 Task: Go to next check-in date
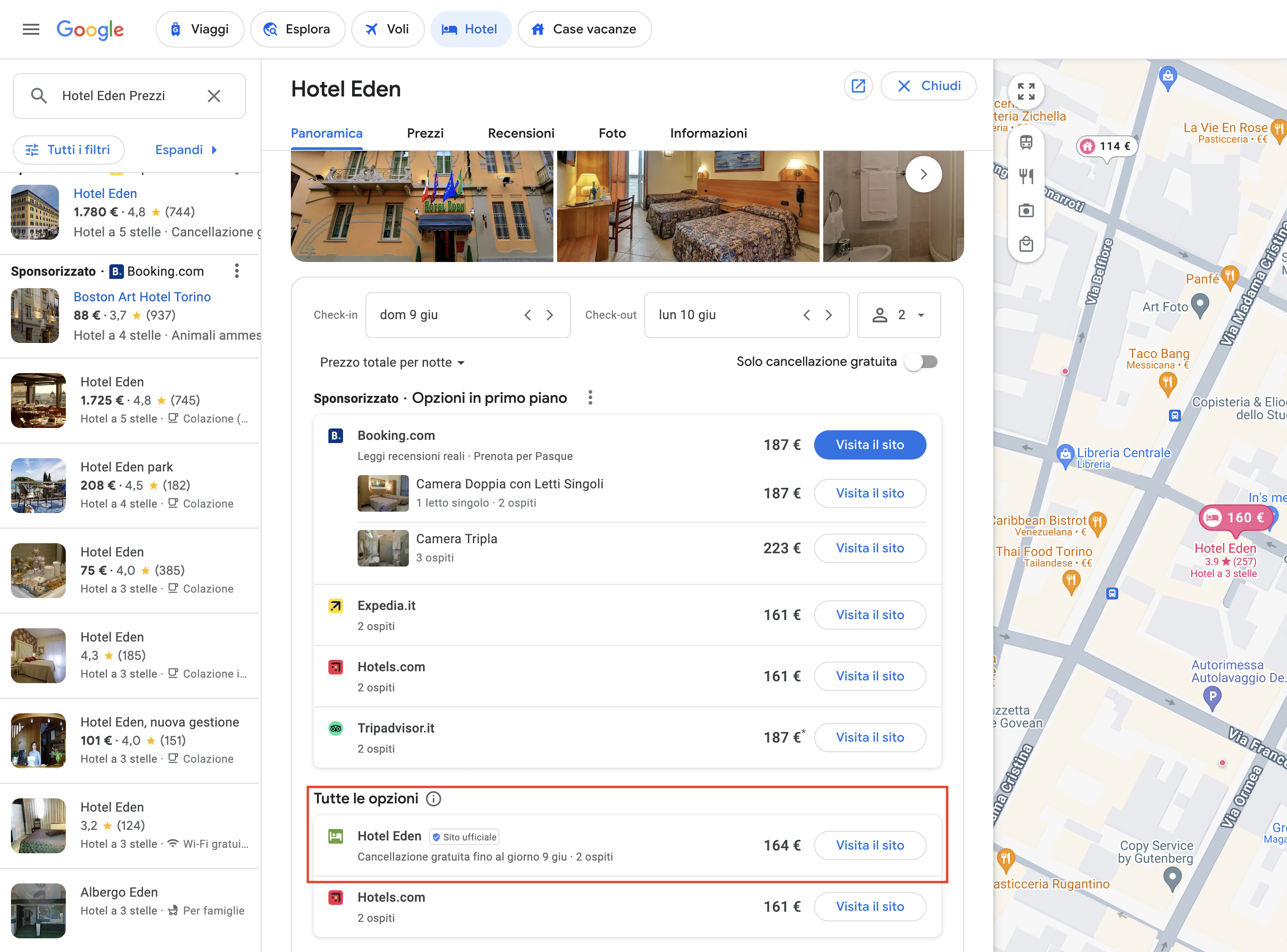[550, 315]
